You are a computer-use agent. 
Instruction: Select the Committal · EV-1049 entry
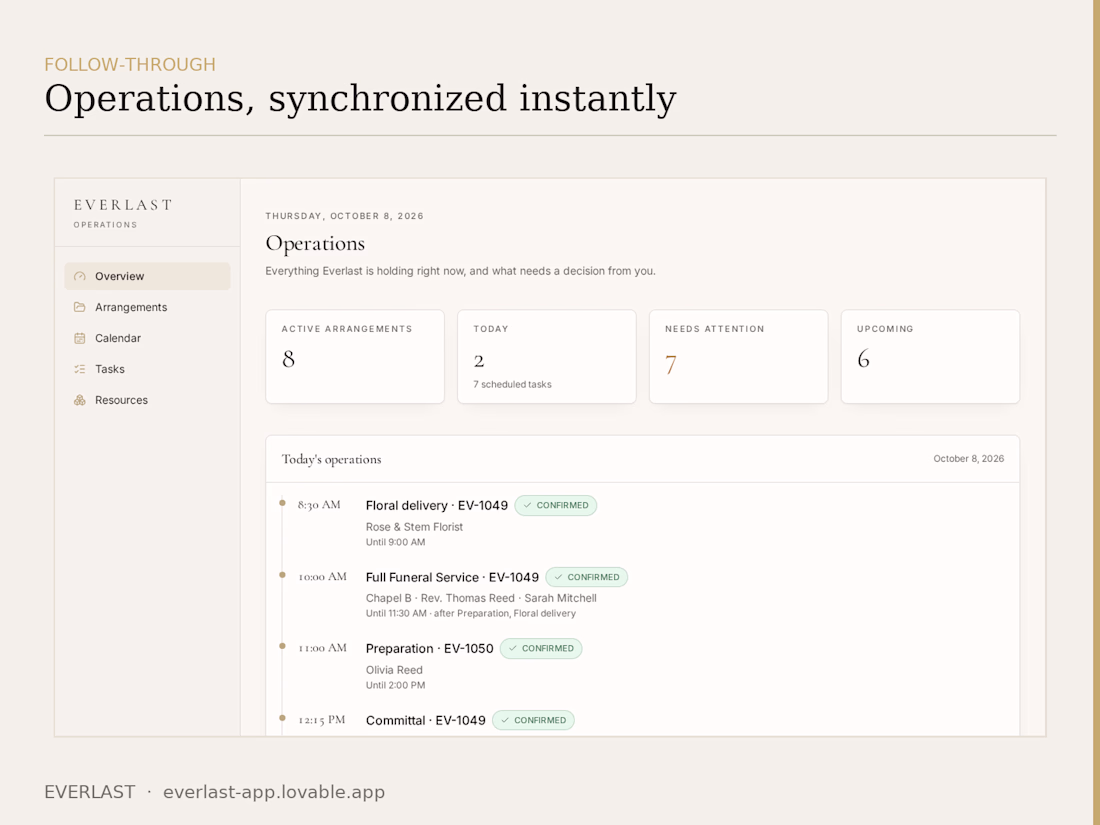(426, 720)
